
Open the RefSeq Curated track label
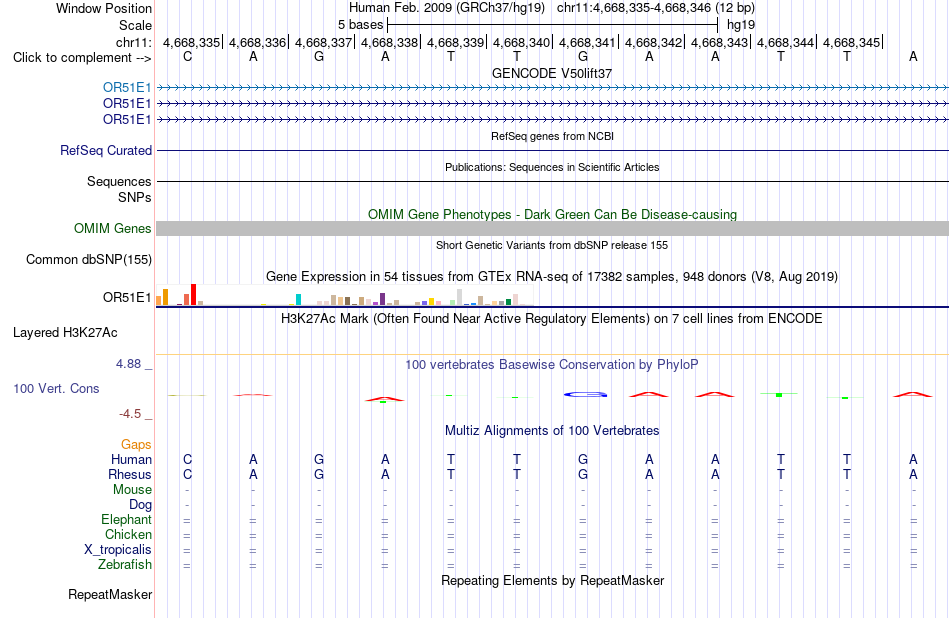(x=106, y=150)
